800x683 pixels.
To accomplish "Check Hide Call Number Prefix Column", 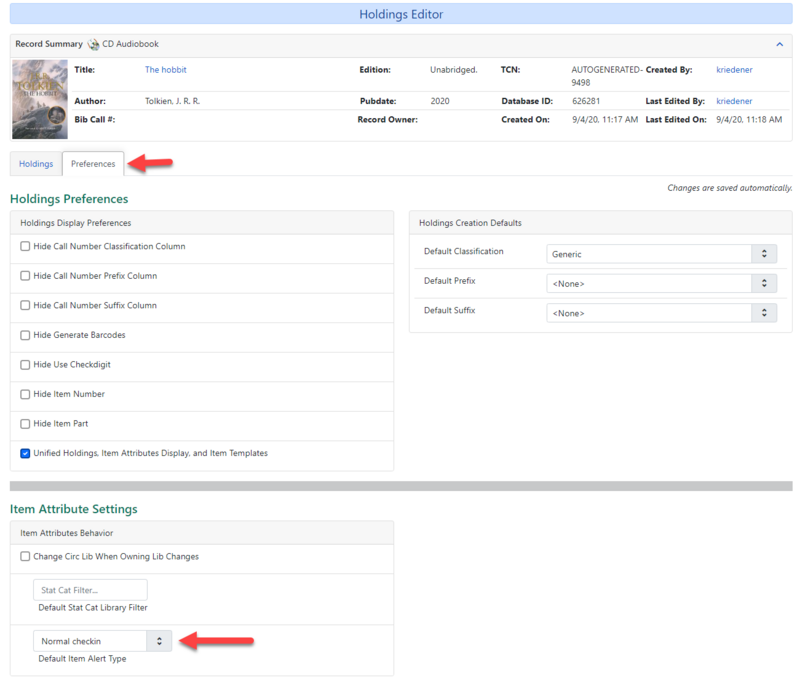I will [x=25, y=276].
